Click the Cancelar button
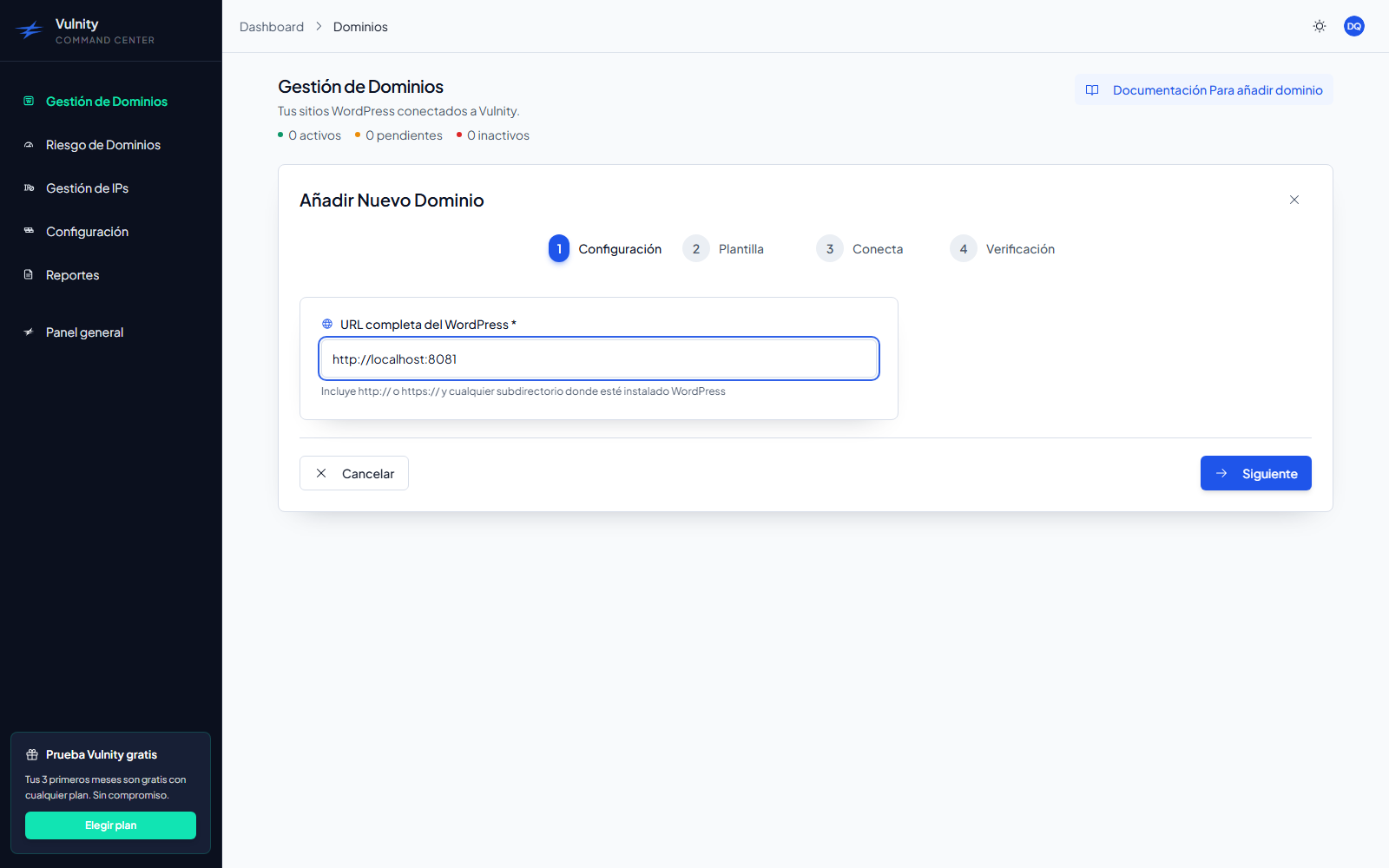The height and width of the screenshot is (868, 1389). click(354, 473)
